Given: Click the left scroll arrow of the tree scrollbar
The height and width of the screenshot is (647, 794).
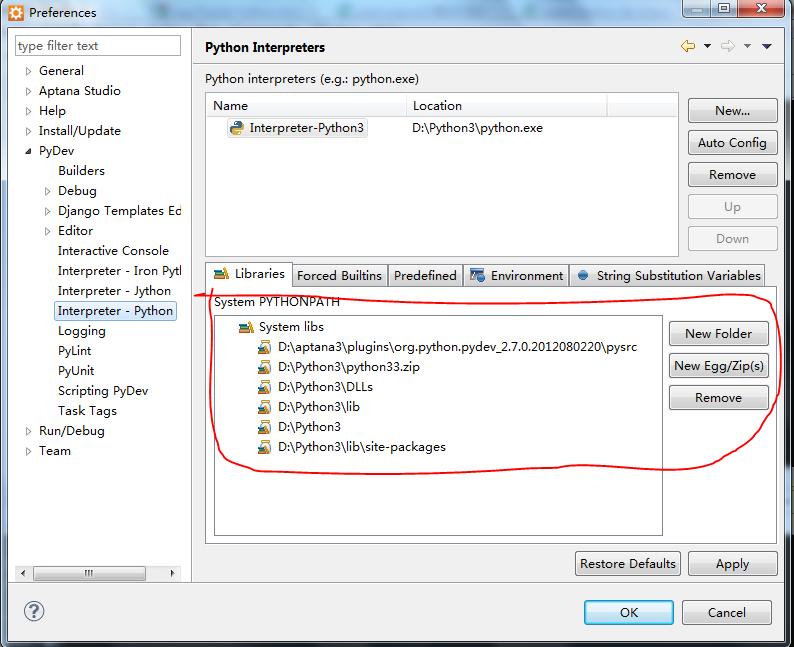Looking at the screenshot, I should (x=22, y=573).
